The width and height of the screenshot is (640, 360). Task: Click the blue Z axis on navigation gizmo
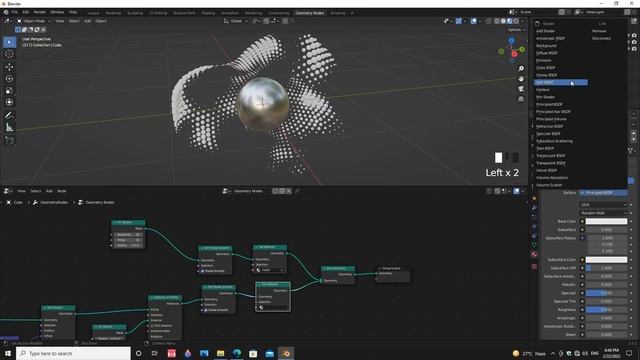pyautogui.click(x=511, y=40)
